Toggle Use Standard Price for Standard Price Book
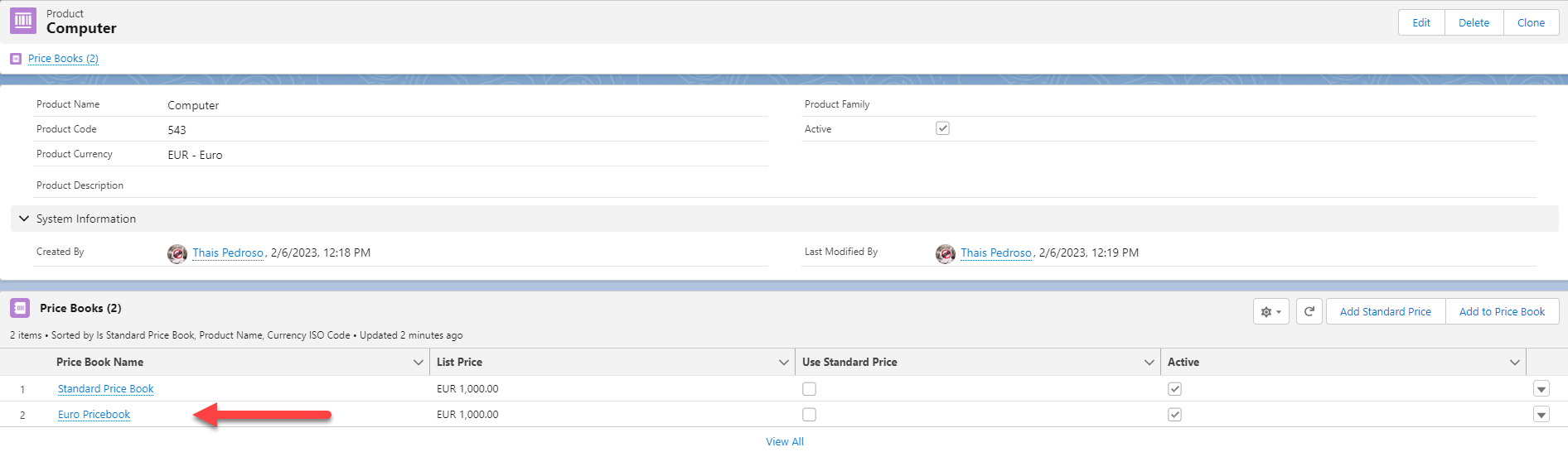1568x452 pixels. [x=810, y=389]
